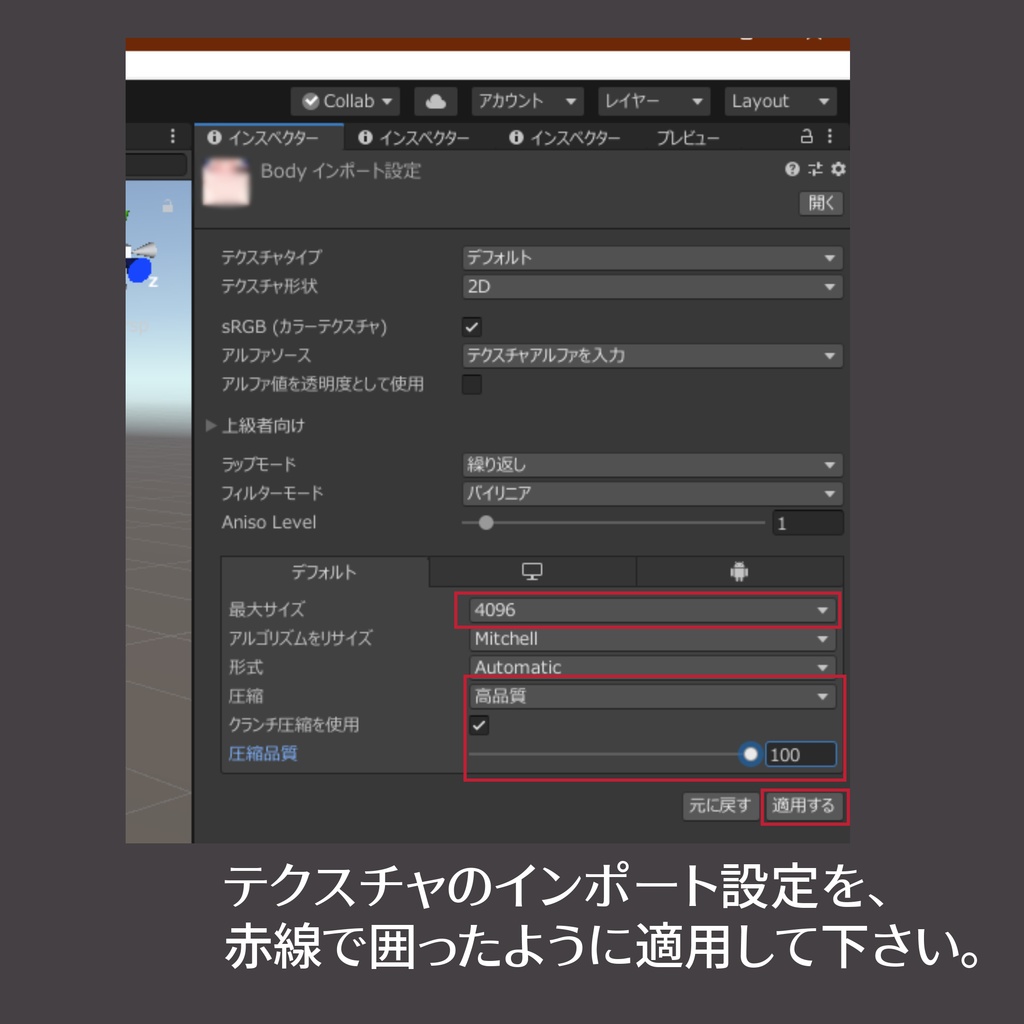Open the テクスチャタイプ dropdown

pyautogui.click(x=652, y=258)
